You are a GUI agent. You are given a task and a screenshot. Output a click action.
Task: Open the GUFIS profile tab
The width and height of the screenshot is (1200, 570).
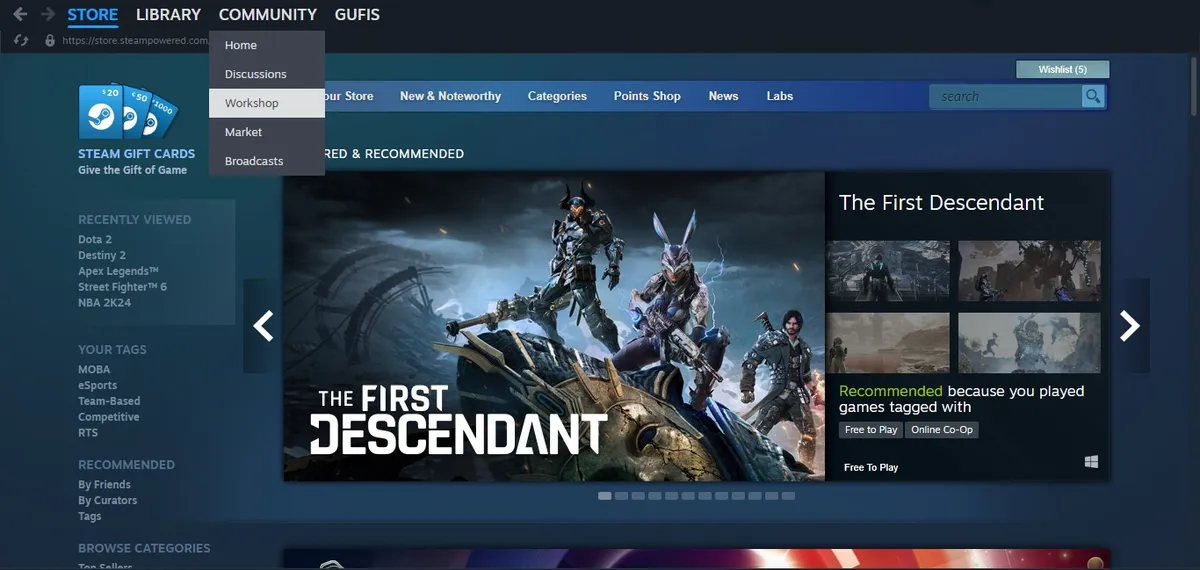pos(357,15)
